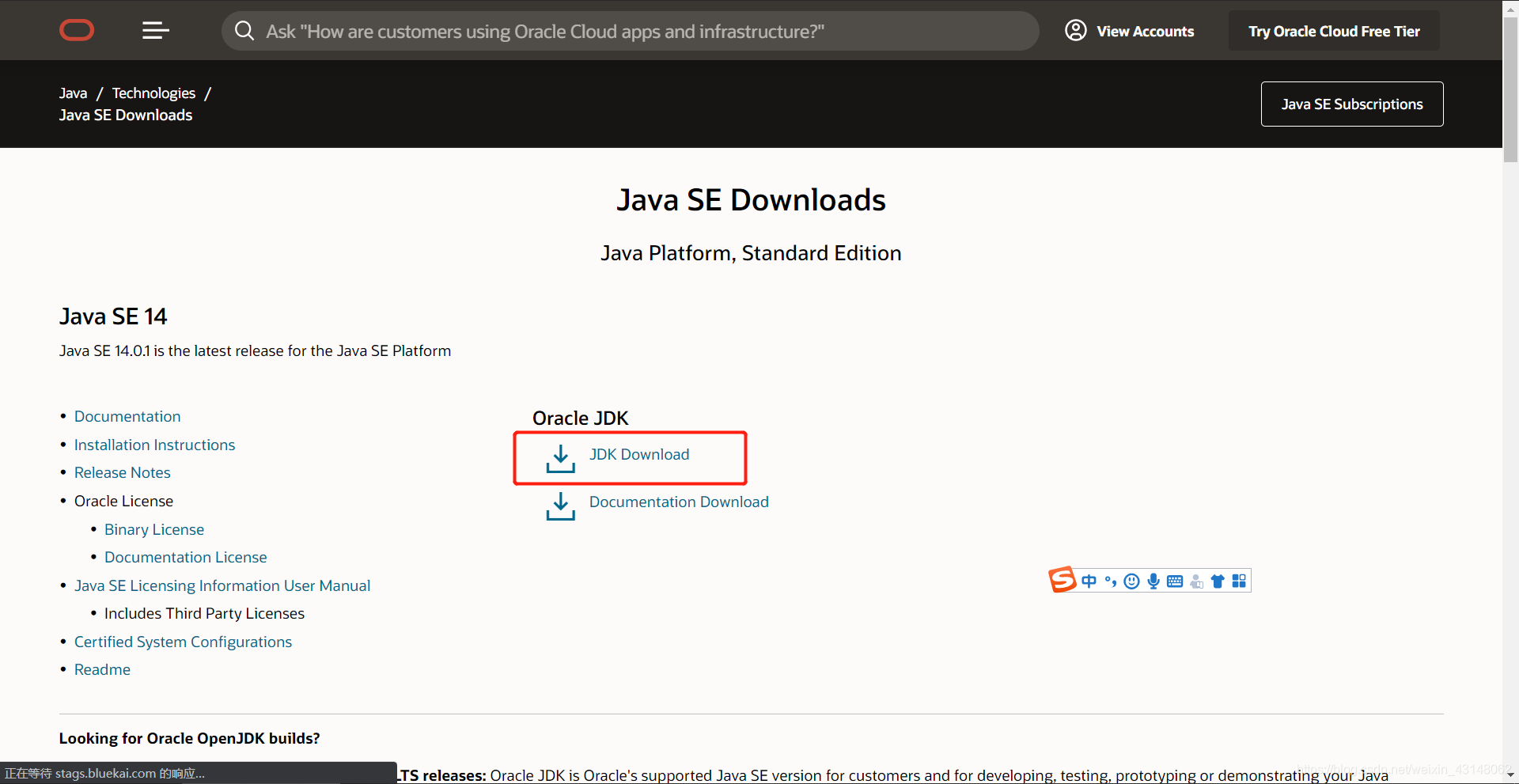Click the scrollbar down arrow
This screenshot has height=784, width=1519.
pyautogui.click(x=1510, y=776)
